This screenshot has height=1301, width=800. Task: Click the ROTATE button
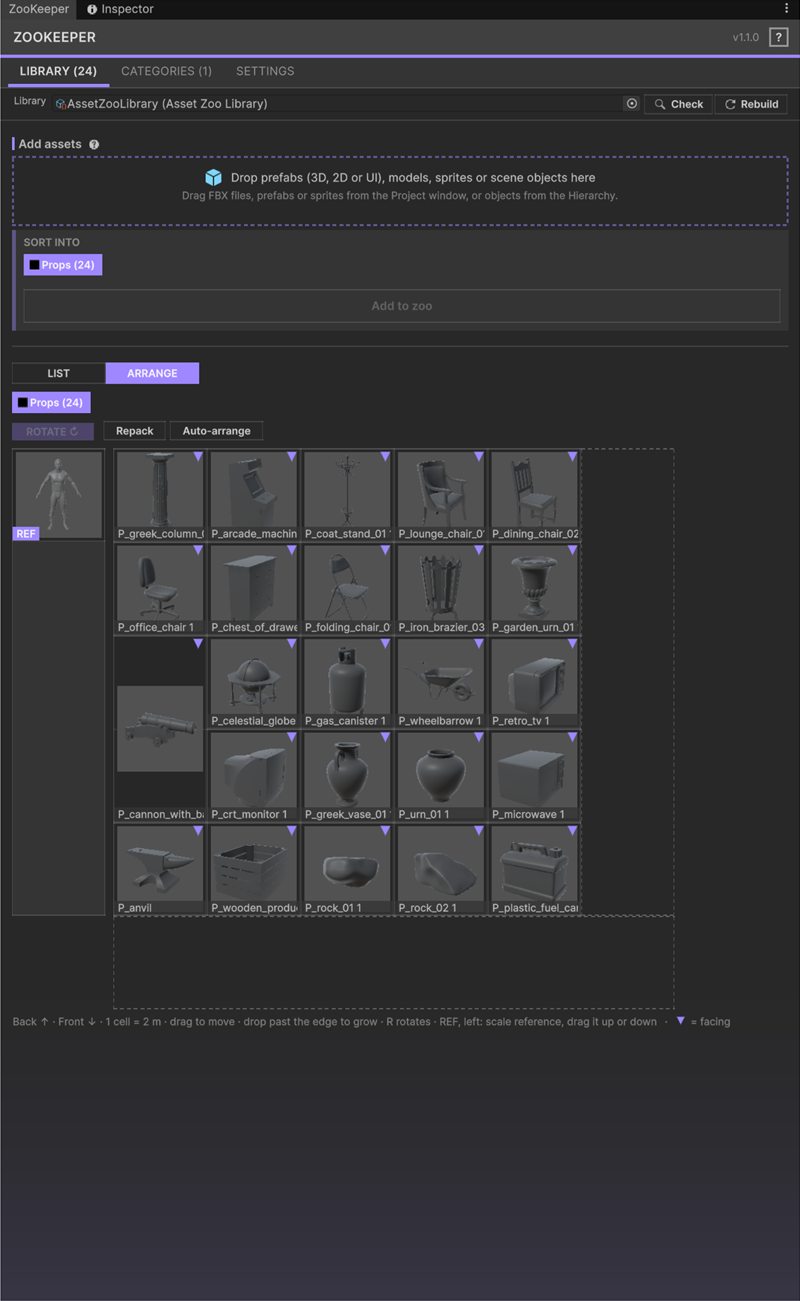[x=53, y=431]
